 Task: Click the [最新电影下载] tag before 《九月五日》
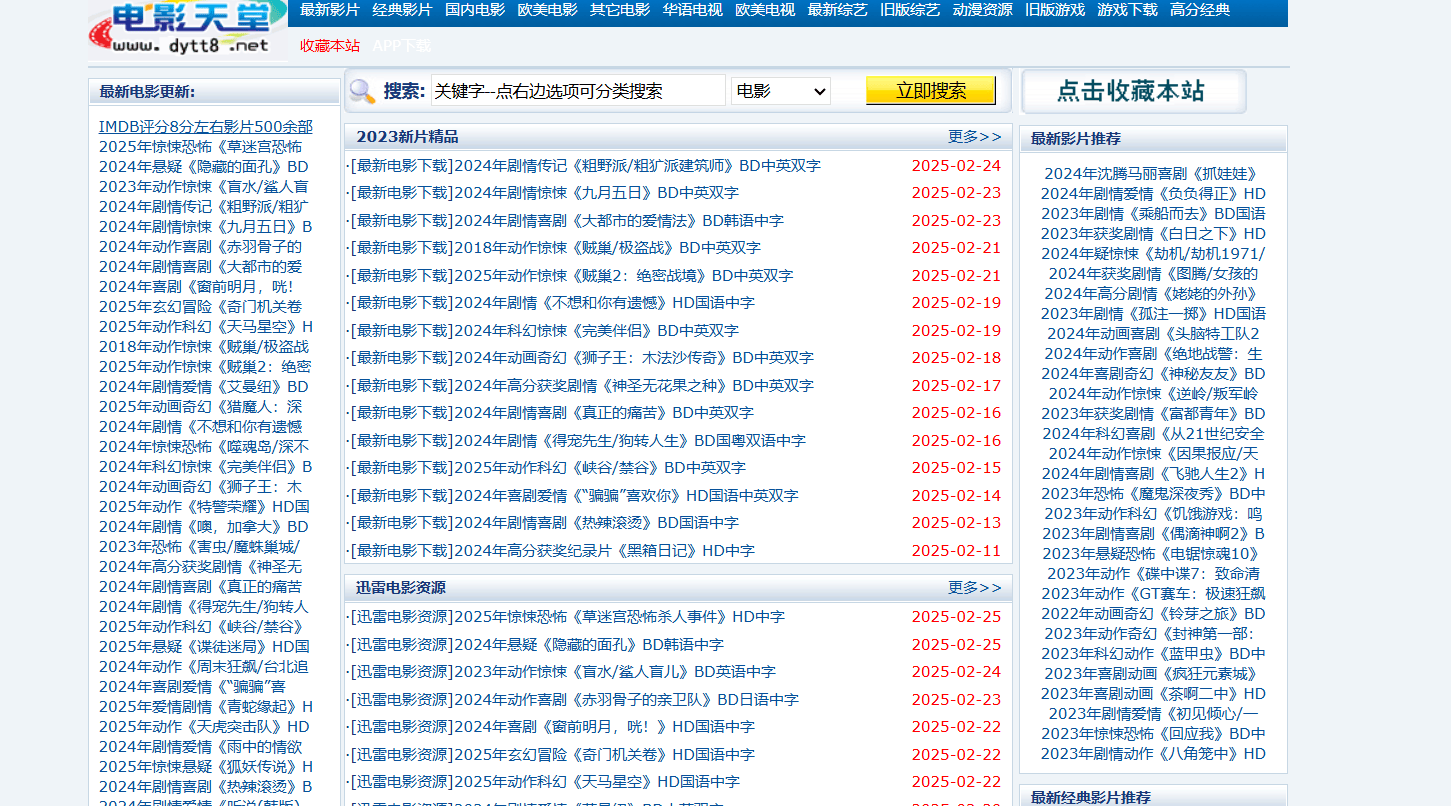click(402, 193)
